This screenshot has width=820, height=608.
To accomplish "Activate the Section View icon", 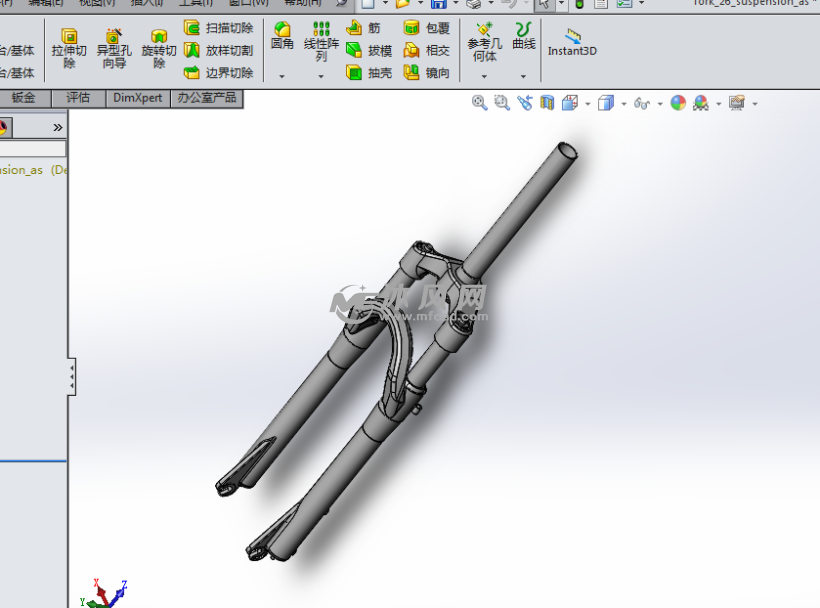I will click(547, 103).
